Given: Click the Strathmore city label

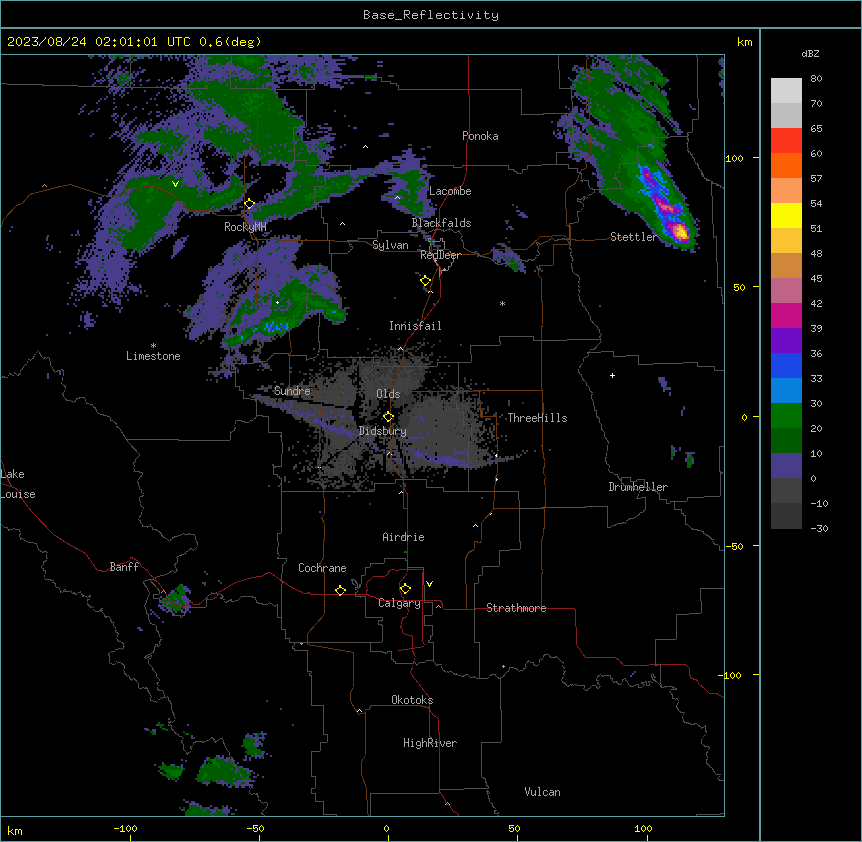Looking at the screenshot, I should click(x=516, y=608).
